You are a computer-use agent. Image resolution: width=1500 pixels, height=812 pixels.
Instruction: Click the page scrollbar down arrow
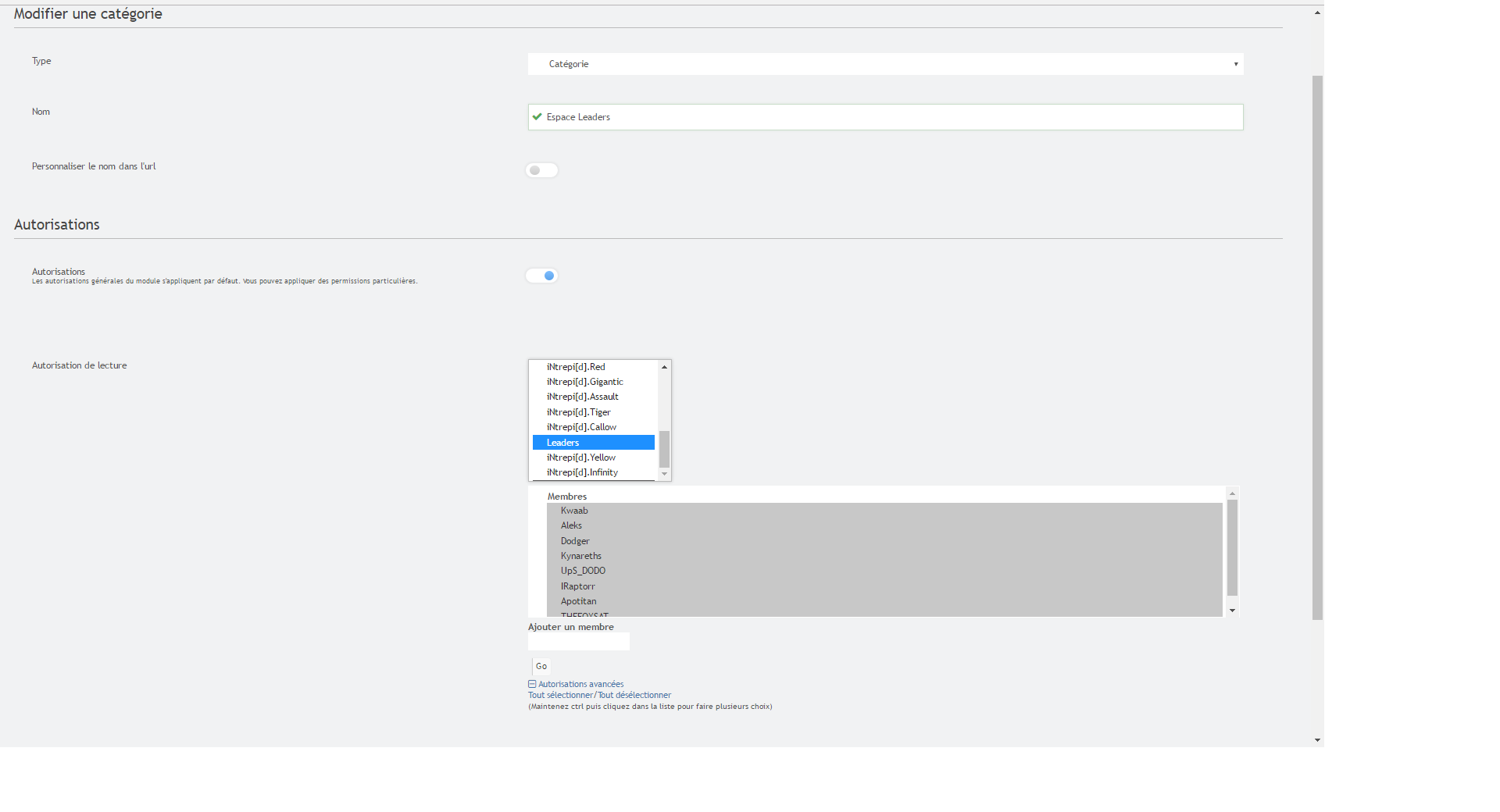pyautogui.click(x=1317, y=740)
